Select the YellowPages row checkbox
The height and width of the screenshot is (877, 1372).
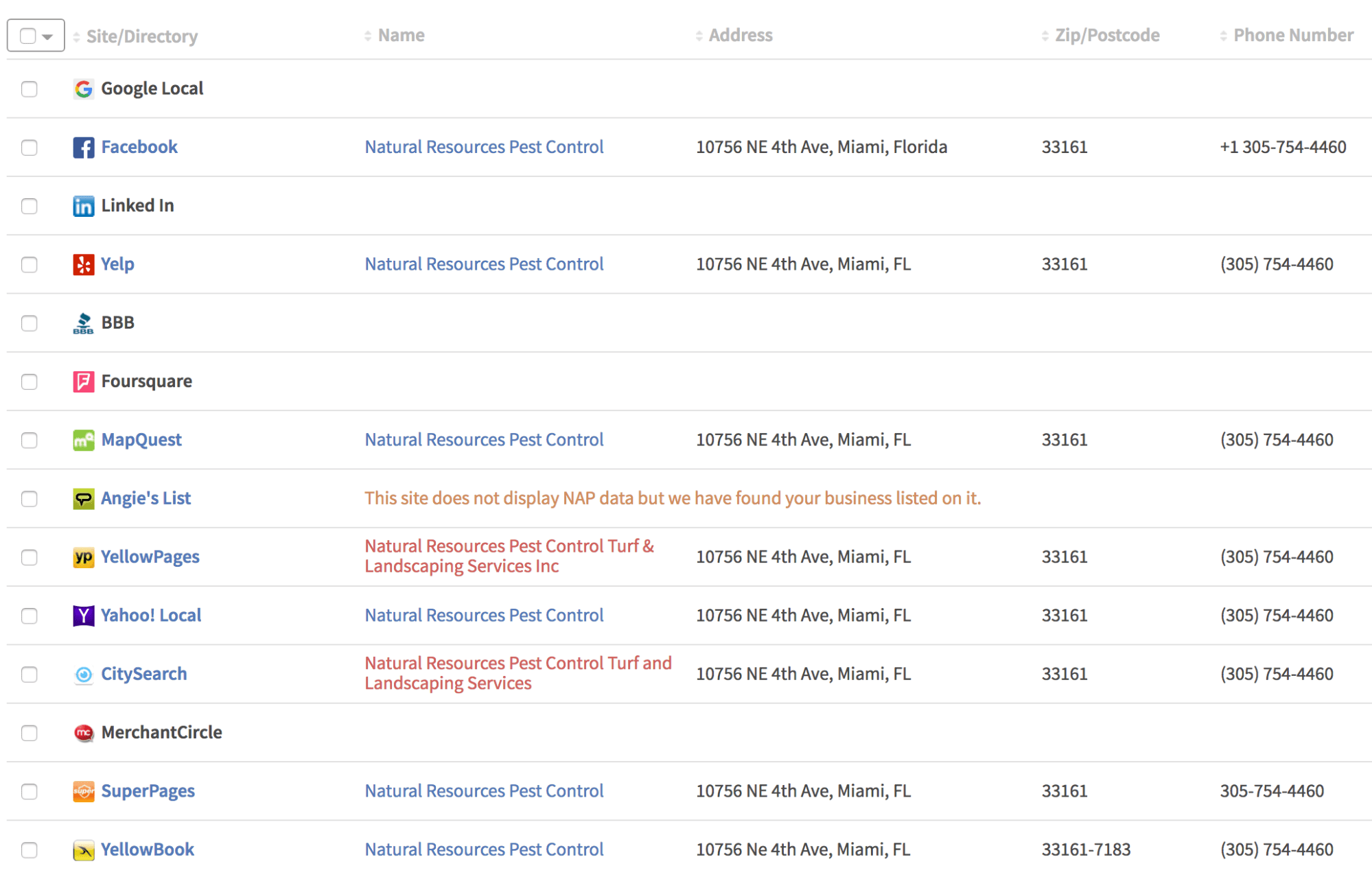point(29,557)
